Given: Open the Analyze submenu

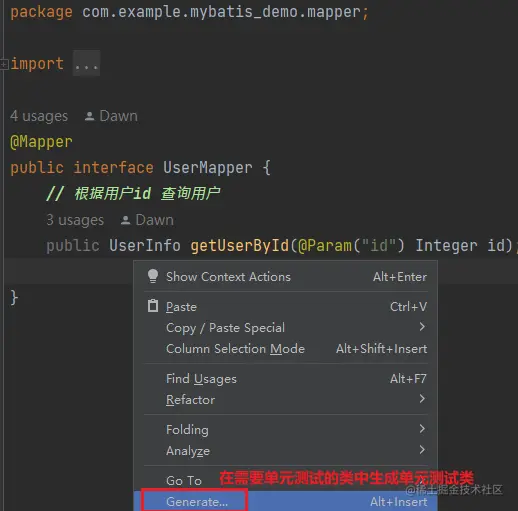Looking at the screenshot, I should tap(286, 451).
